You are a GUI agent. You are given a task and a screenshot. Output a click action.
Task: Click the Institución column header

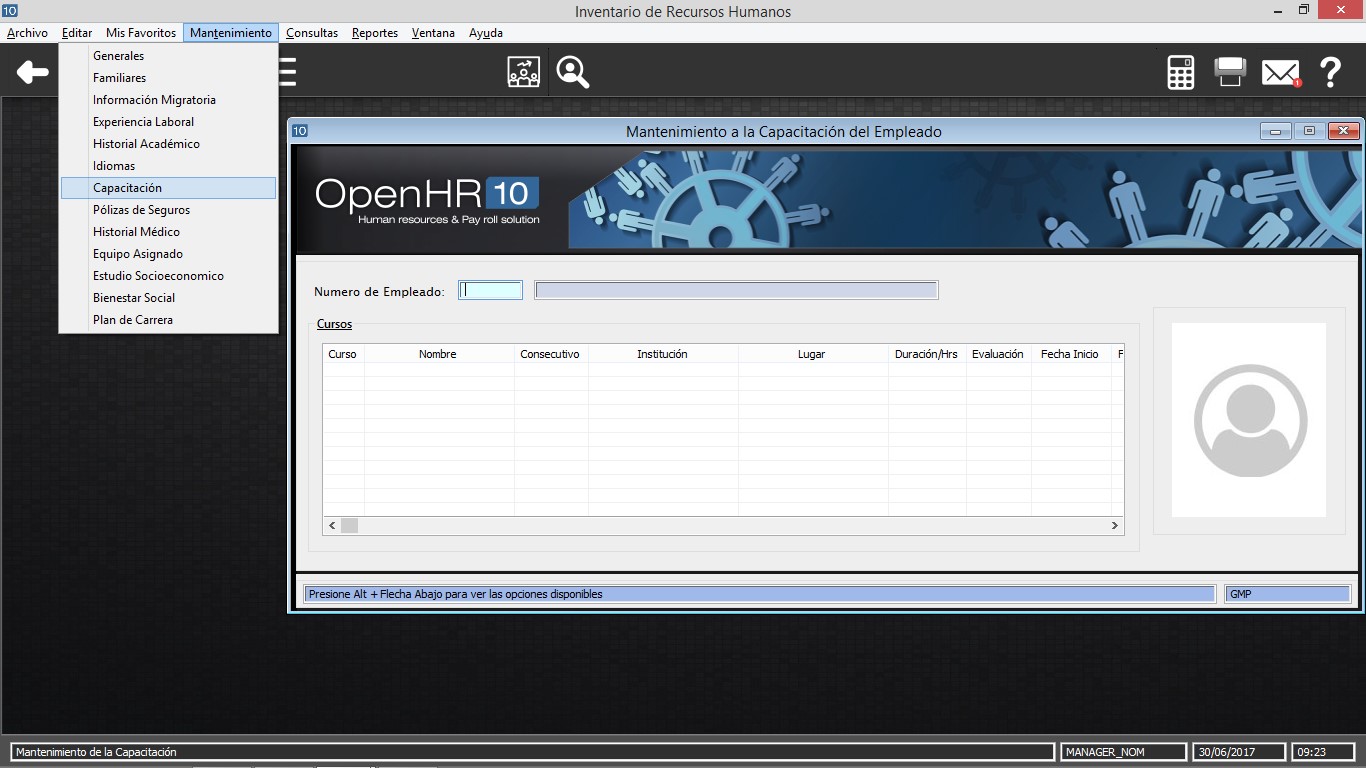point(662,354)
